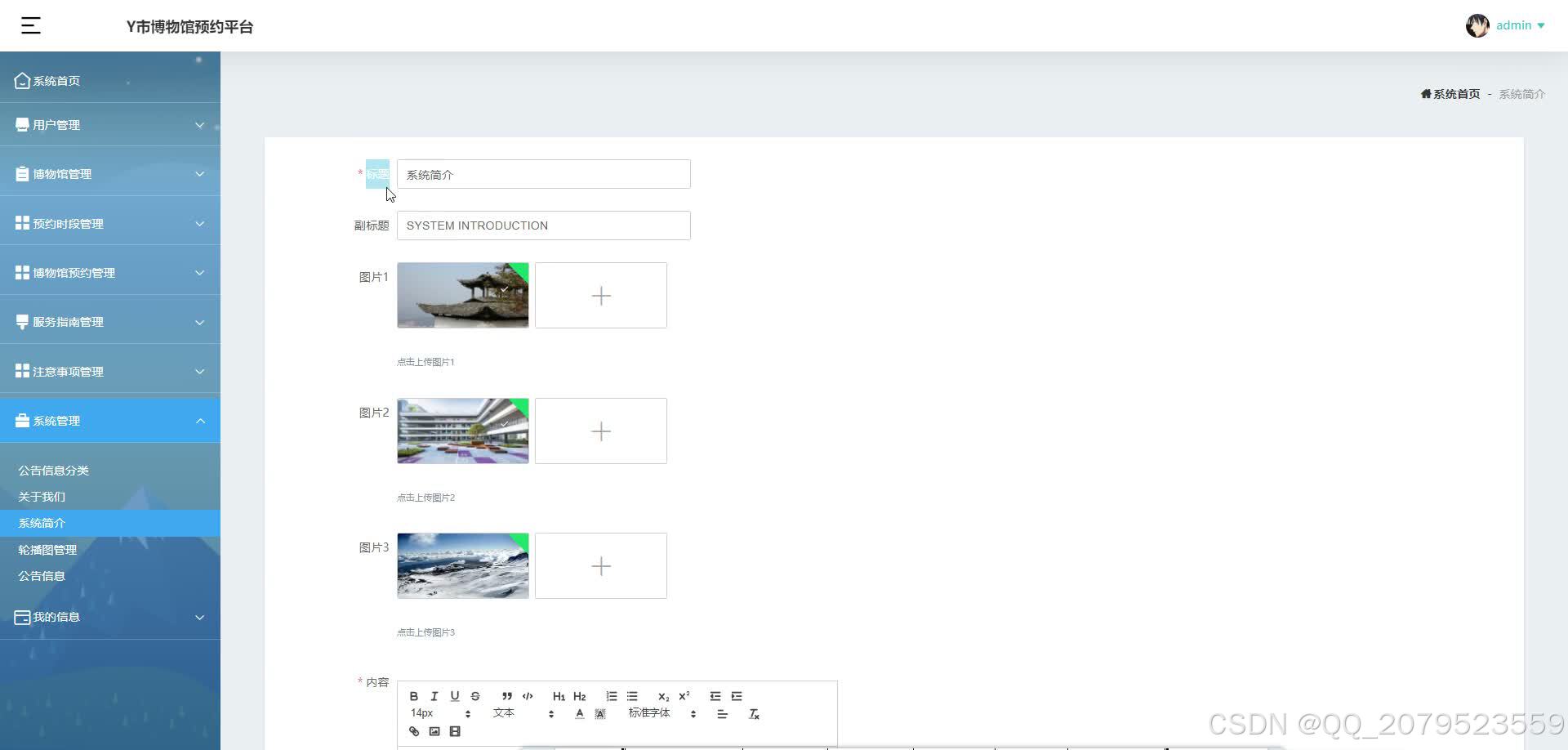Apply superscript formatting

(684, 696)
